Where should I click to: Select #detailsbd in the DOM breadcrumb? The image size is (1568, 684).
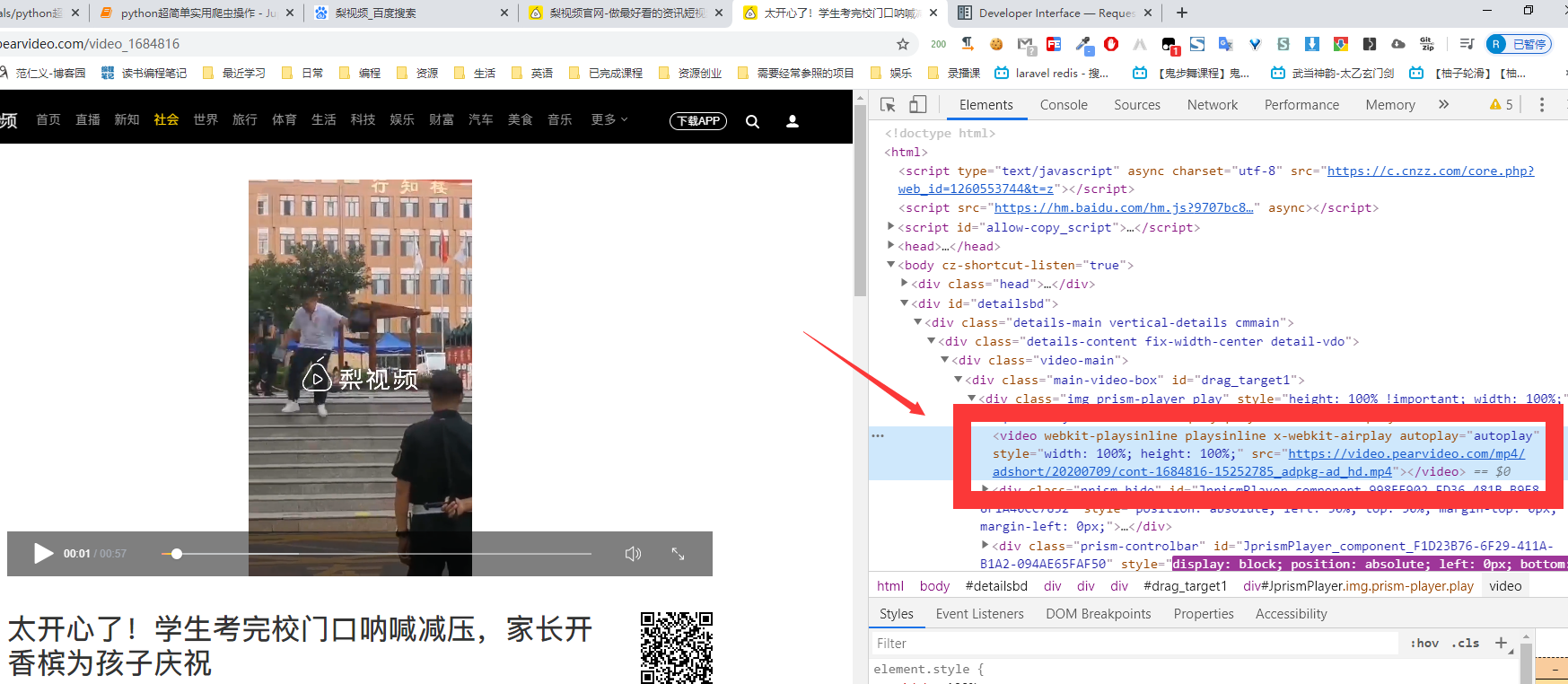(996, 586)
